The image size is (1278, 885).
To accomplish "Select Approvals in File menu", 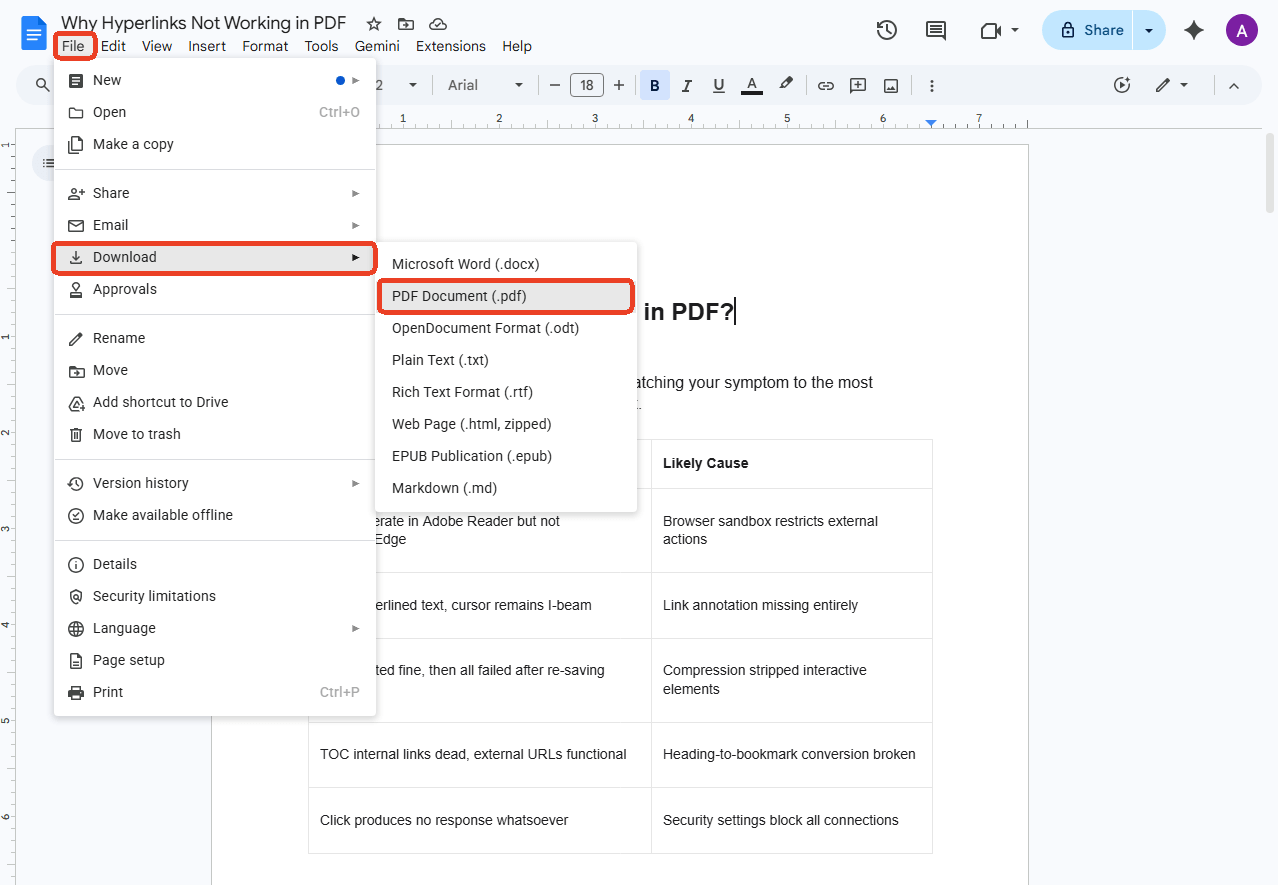I will pos(215,289).
